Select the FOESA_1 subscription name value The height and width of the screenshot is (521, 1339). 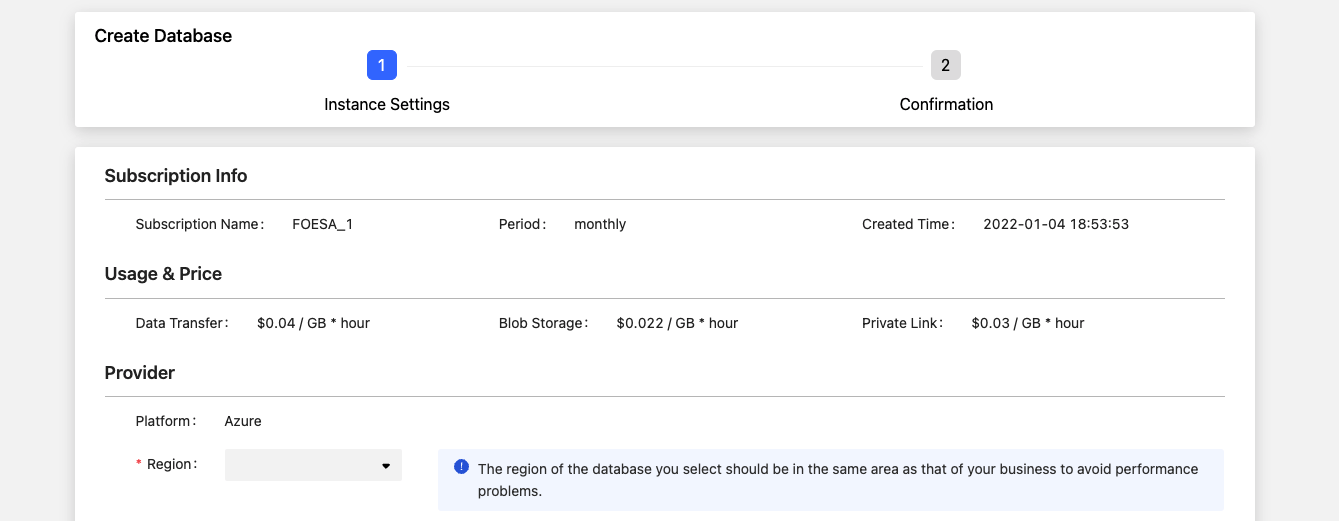click(x=322, y=224)
